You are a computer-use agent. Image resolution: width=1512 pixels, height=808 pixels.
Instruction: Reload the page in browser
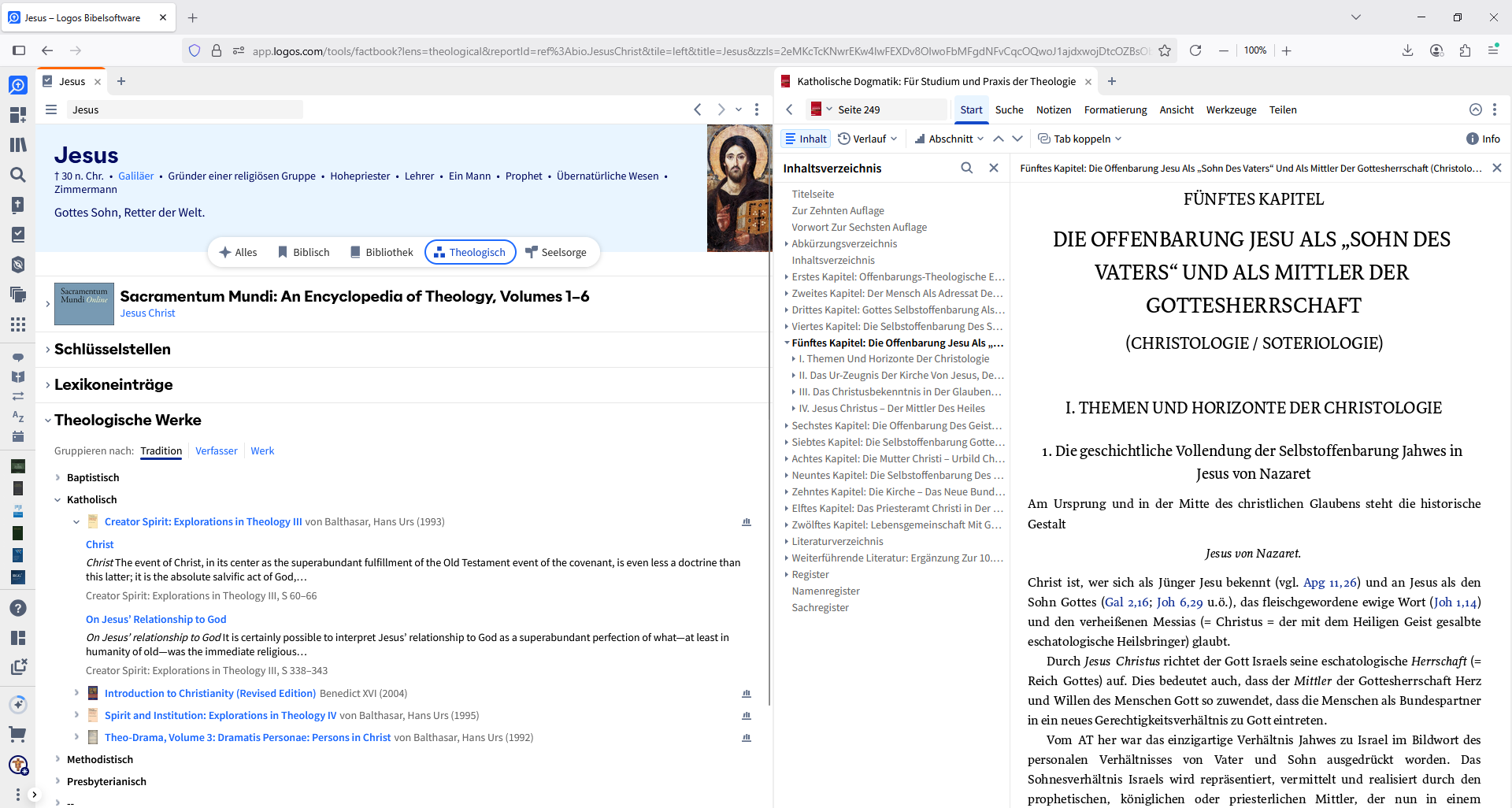point(1195,50)
